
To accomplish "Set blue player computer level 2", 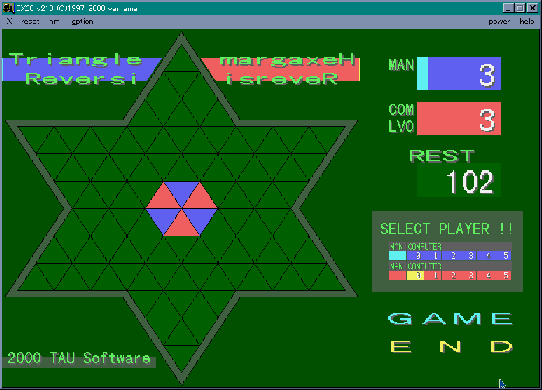I will tap(450, 256).
